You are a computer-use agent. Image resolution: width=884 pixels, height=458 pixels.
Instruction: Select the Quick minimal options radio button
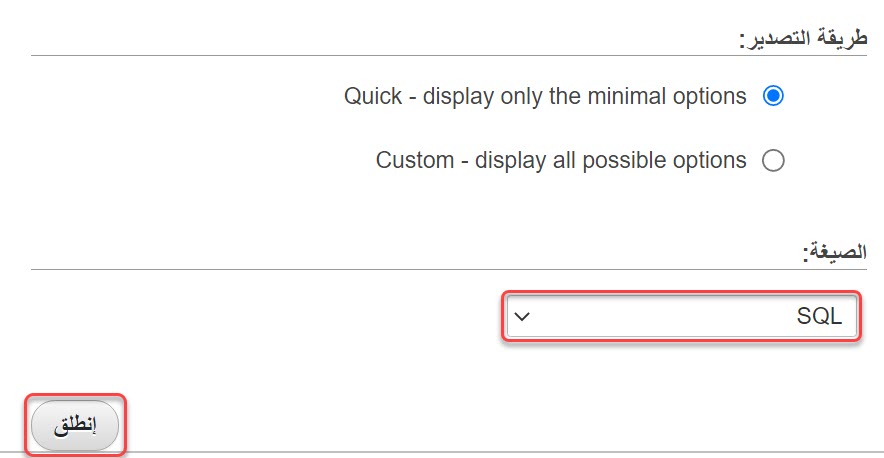773,97
